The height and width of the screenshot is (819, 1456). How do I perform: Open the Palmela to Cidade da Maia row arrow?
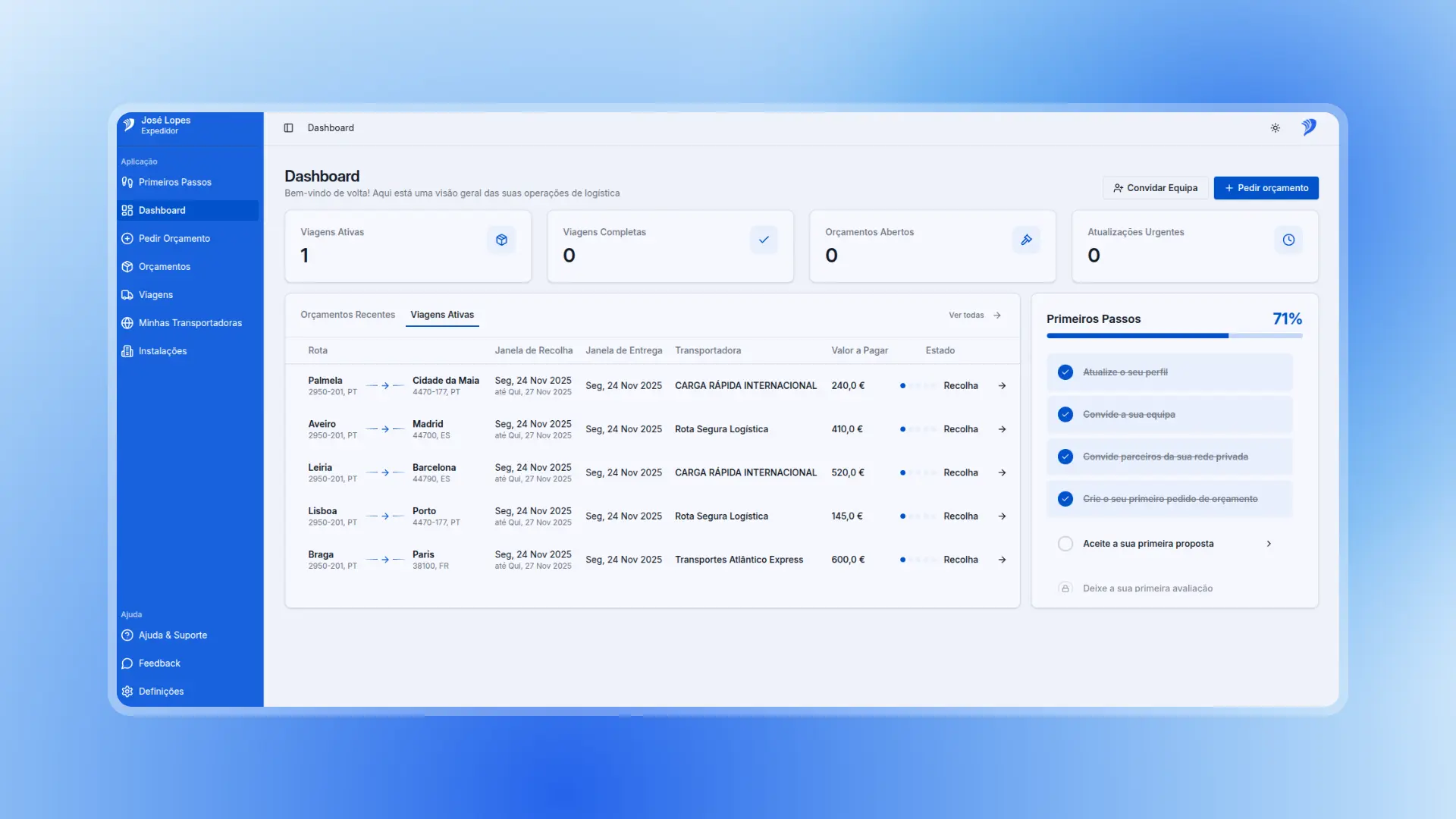pyautogui.click(x=1002, y=386)
